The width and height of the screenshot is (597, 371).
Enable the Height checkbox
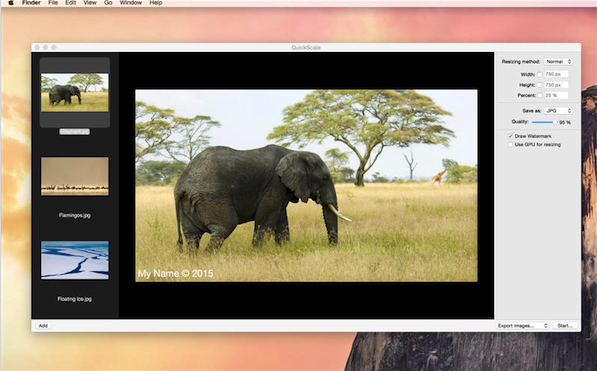tap(540, 85)
